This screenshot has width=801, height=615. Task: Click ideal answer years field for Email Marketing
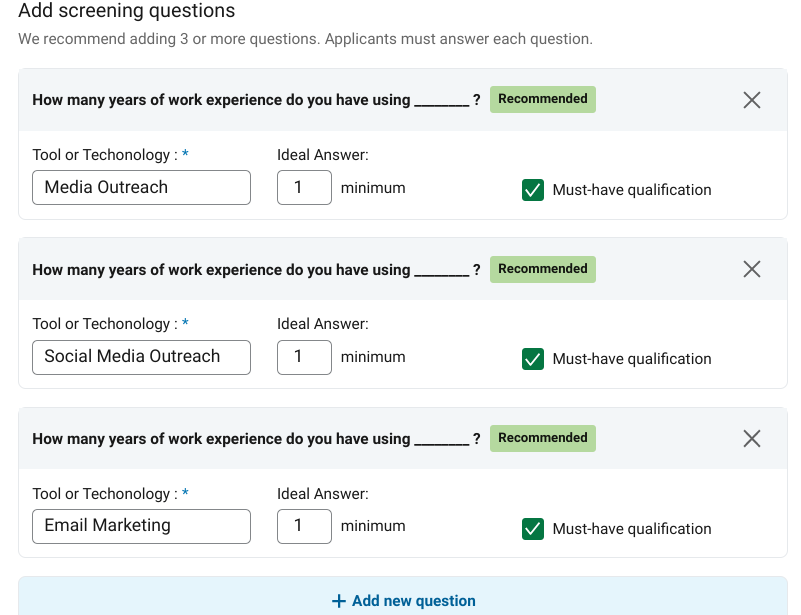click(x=304, y=526)
